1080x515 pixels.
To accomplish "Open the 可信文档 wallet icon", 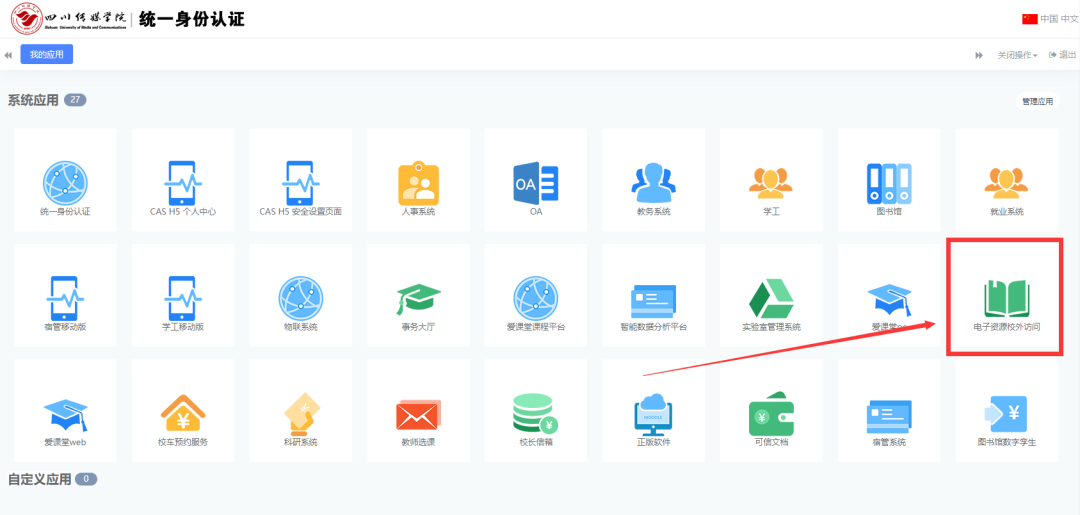I will [771, 413].
